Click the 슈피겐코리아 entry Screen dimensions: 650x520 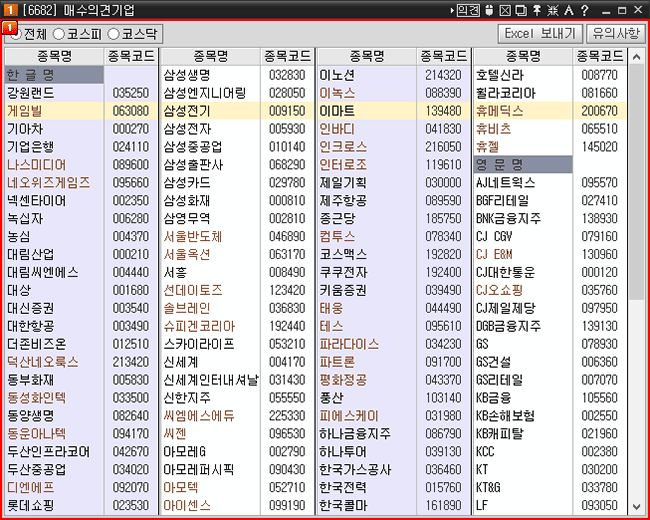pyautogui.click(x=199, y=326)
